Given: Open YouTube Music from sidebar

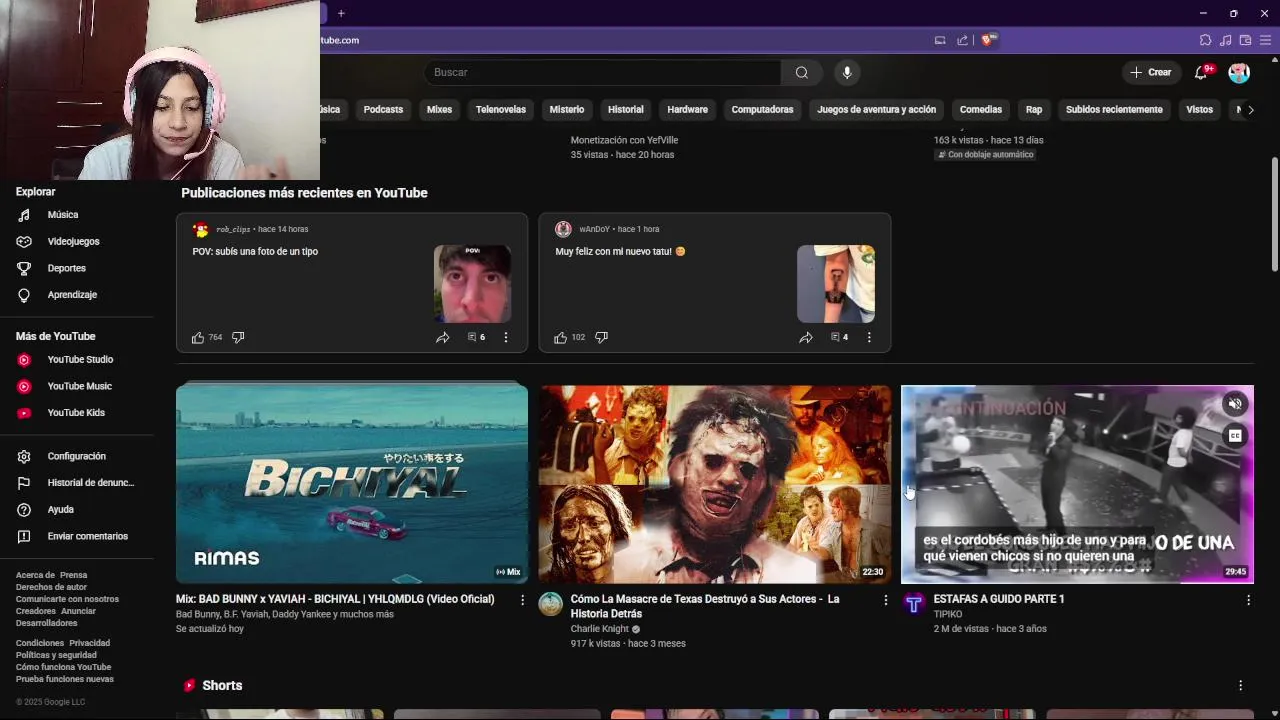Looking at the screenshot, I should coord(78,386).
